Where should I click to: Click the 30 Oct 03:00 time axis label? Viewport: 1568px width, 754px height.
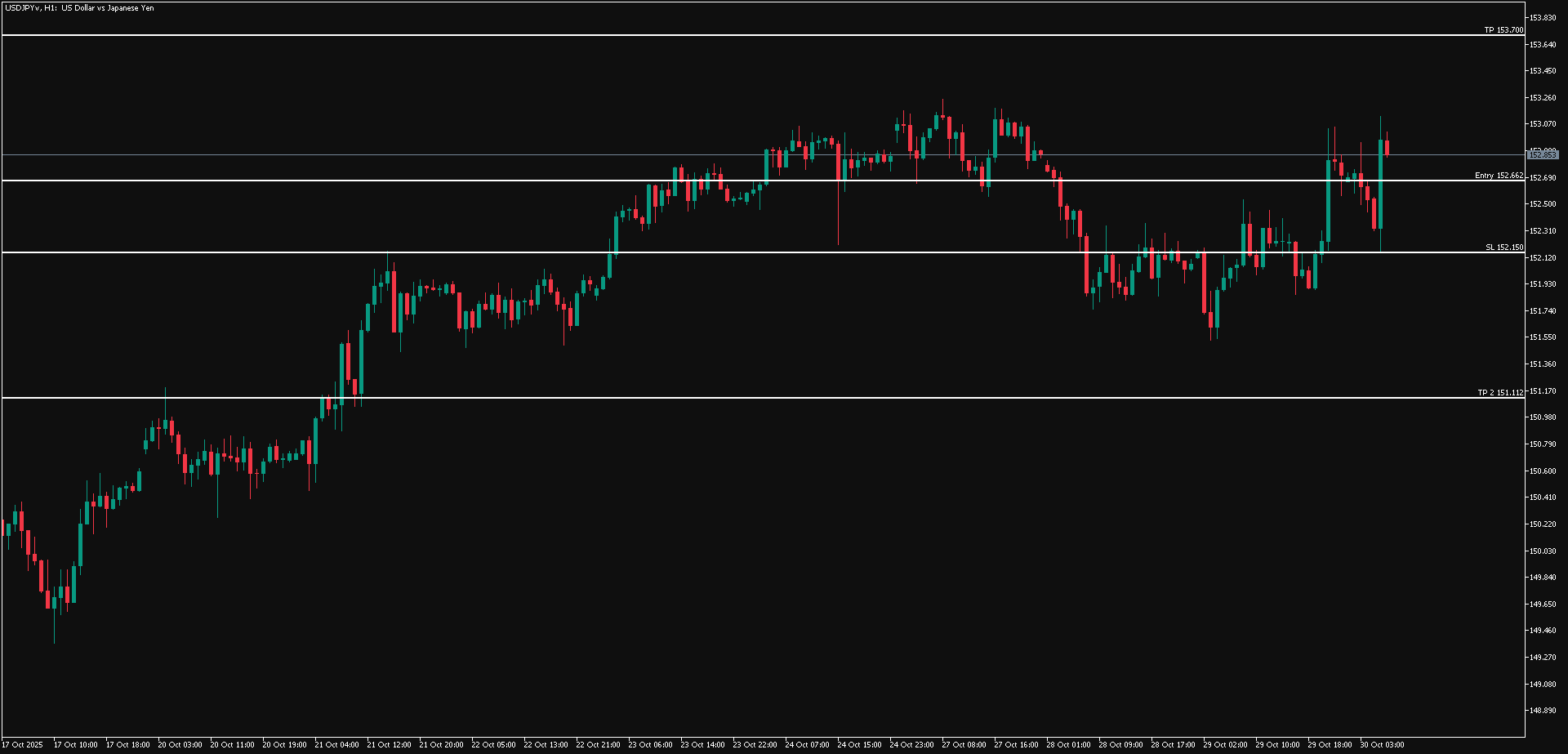click(x=1381, y=745)
